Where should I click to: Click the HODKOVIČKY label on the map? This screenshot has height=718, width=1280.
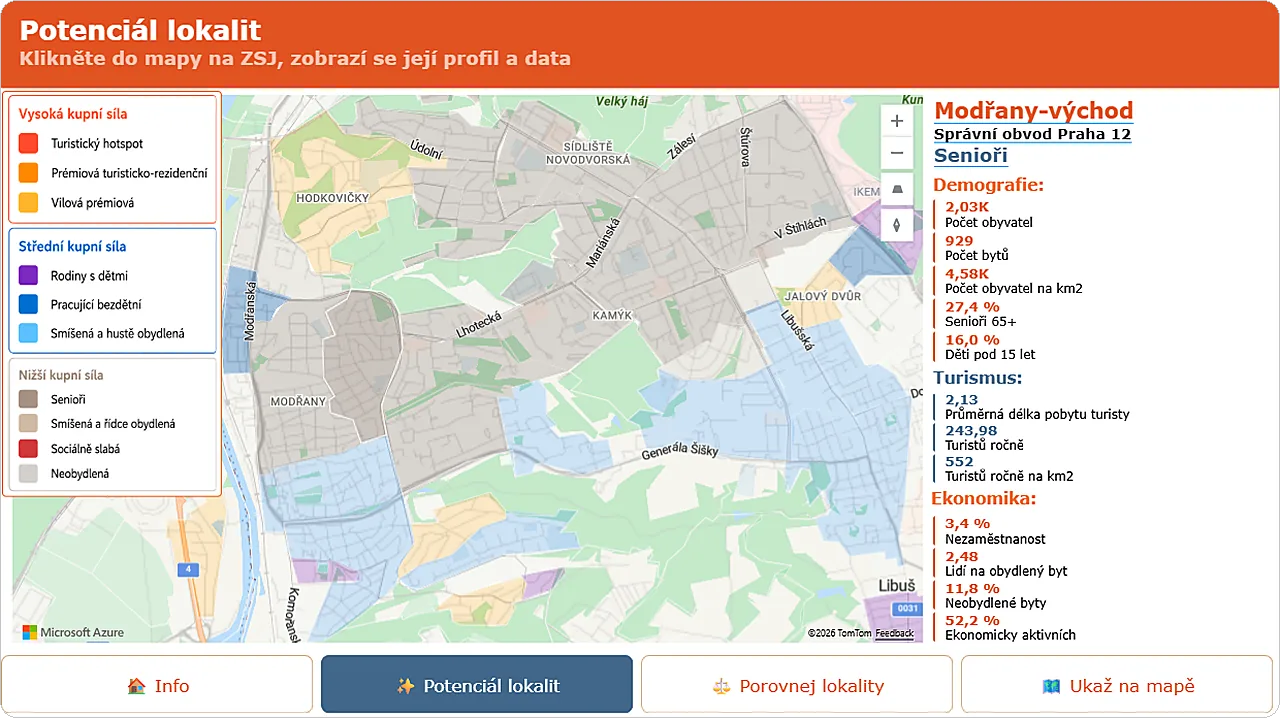click(x=333, y=198)
